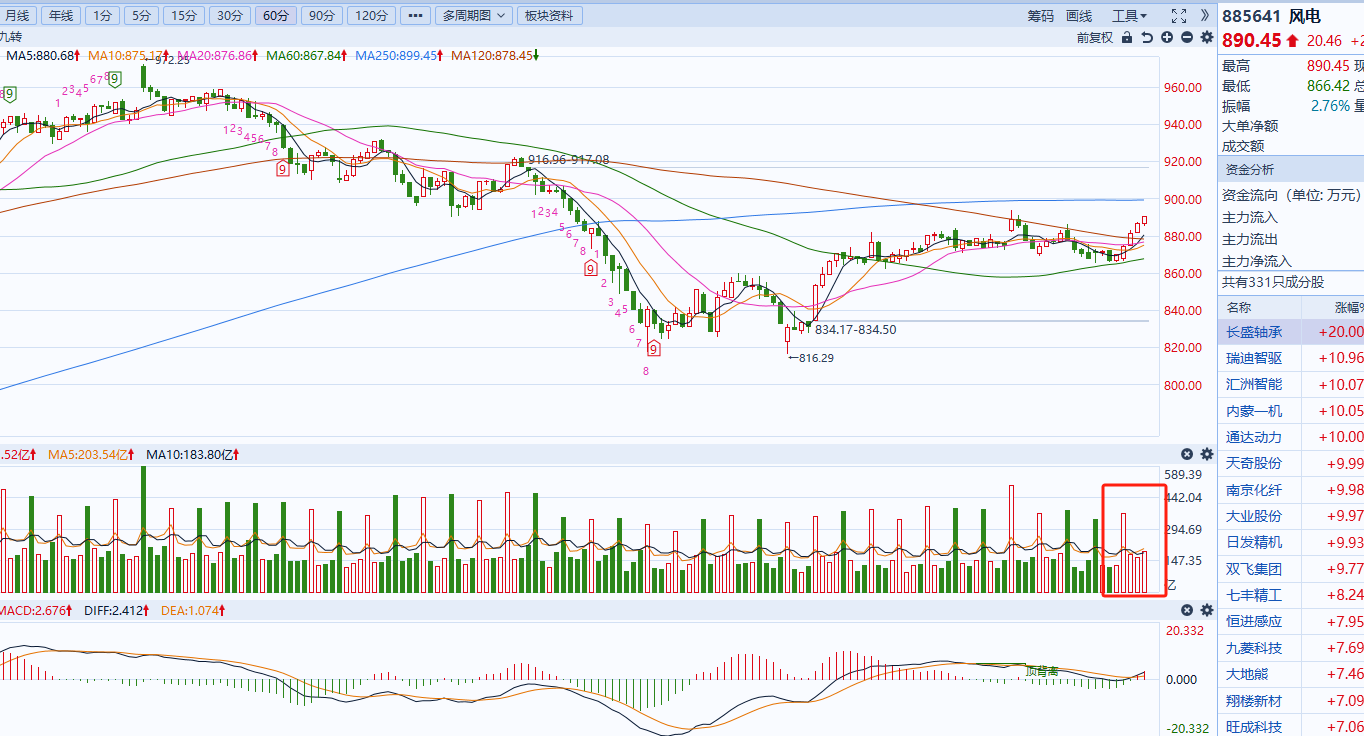
Task: Expand the 多周期图 dropdown
Action: 475,16
